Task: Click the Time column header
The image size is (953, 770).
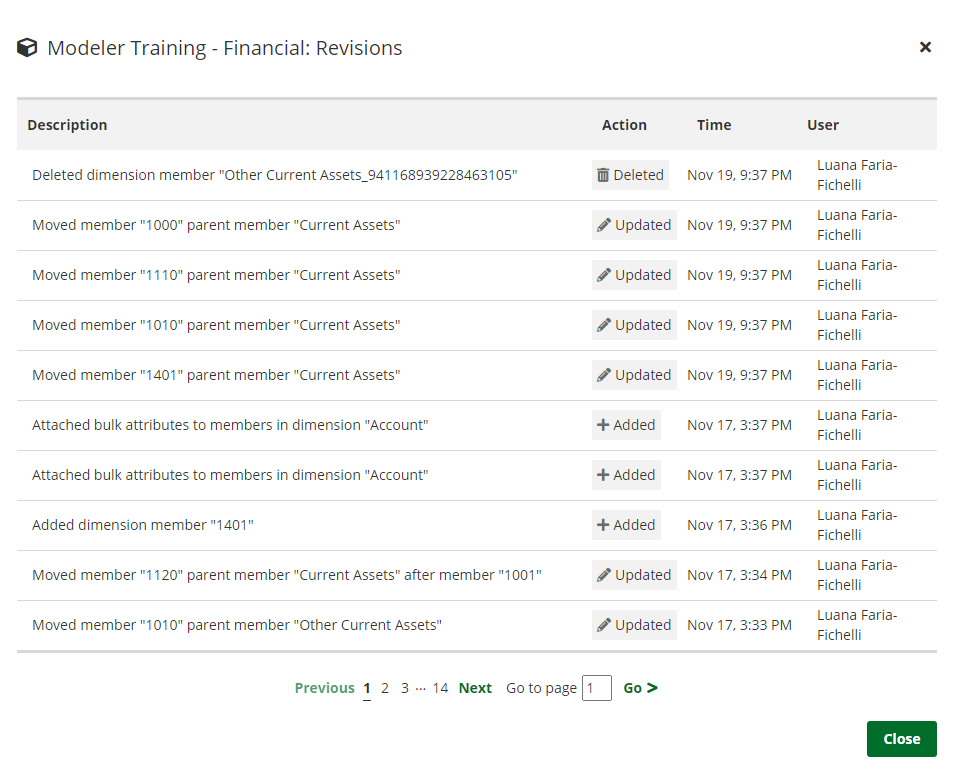Action: pos(714,124)
